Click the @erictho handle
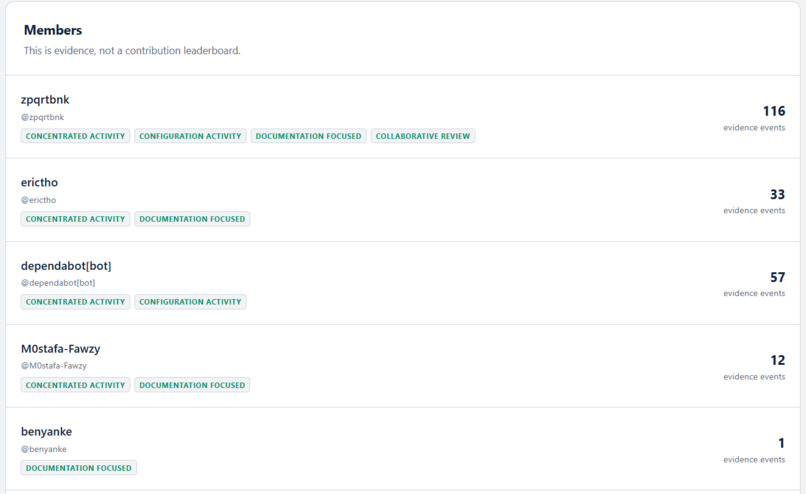 click(x=39, y=200)
